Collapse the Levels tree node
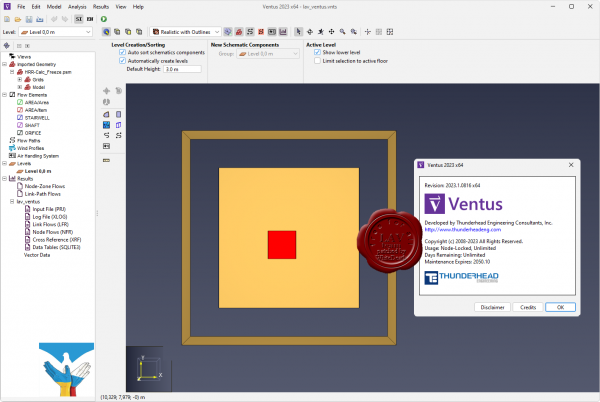Image resolution: width=600 pixels, height=402 pixels. [5, 163]
